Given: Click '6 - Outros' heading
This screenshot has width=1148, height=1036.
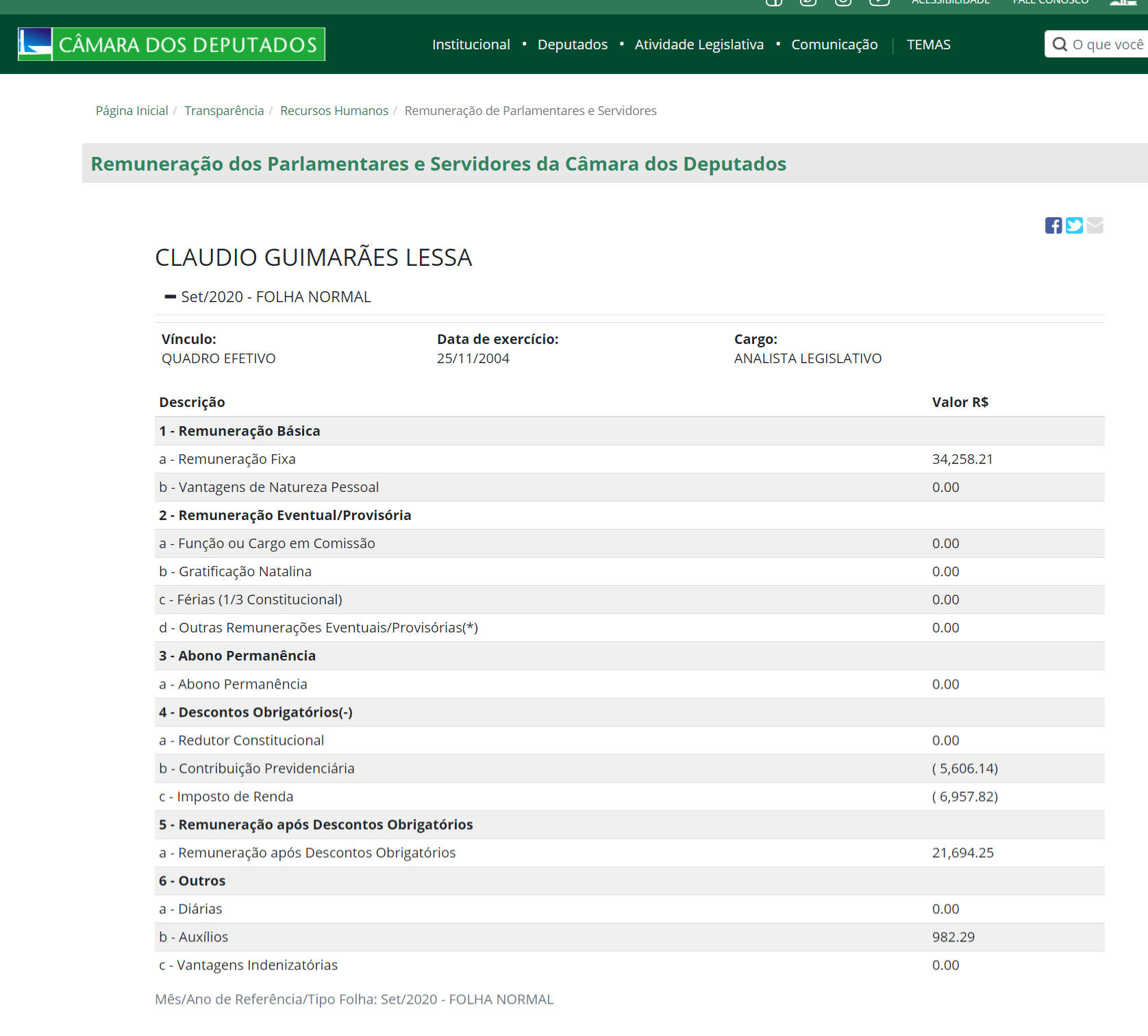Looking at the screenshot, I should pos(192,880).
